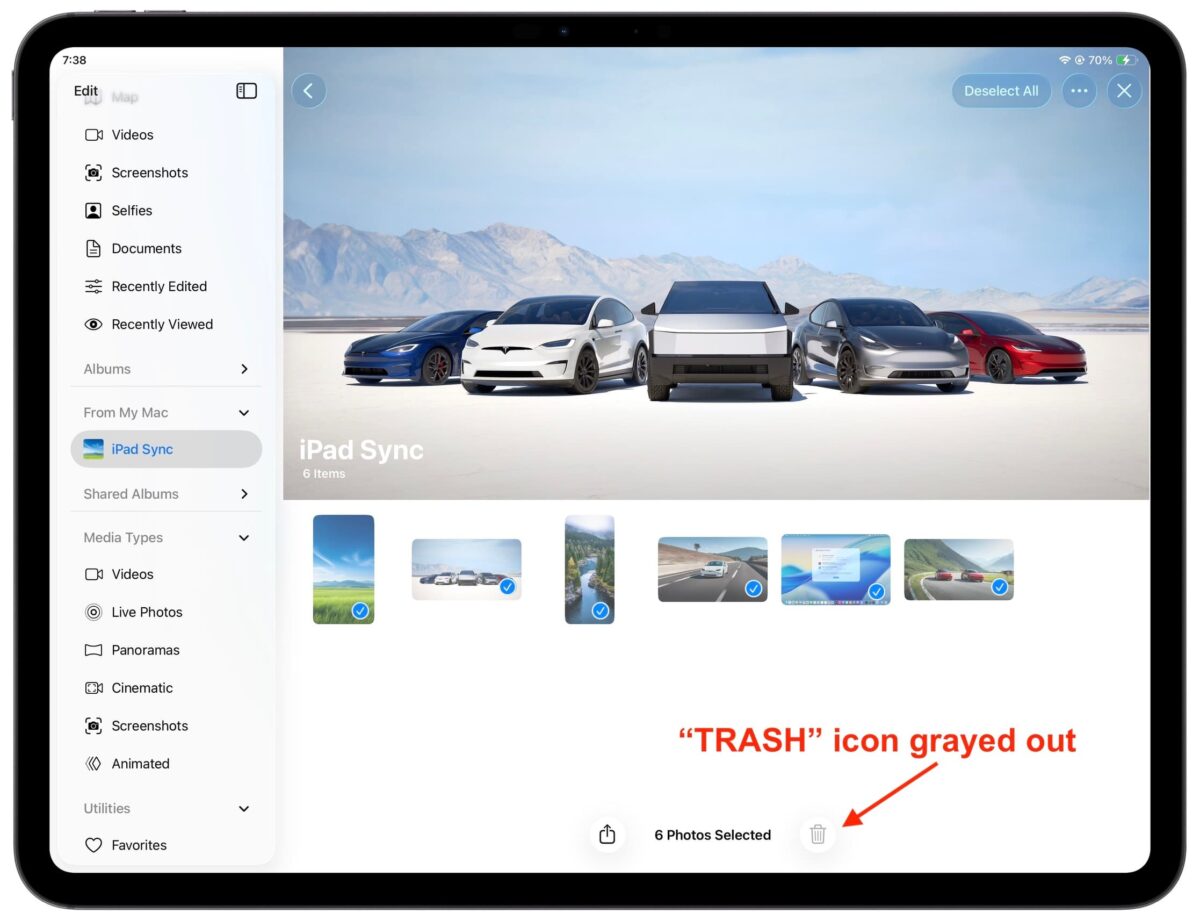The height and width of the screenshot is (920, 1200).
Task: Tap the iPad Sync album thumbnail icon
Action: click(94, 449)
